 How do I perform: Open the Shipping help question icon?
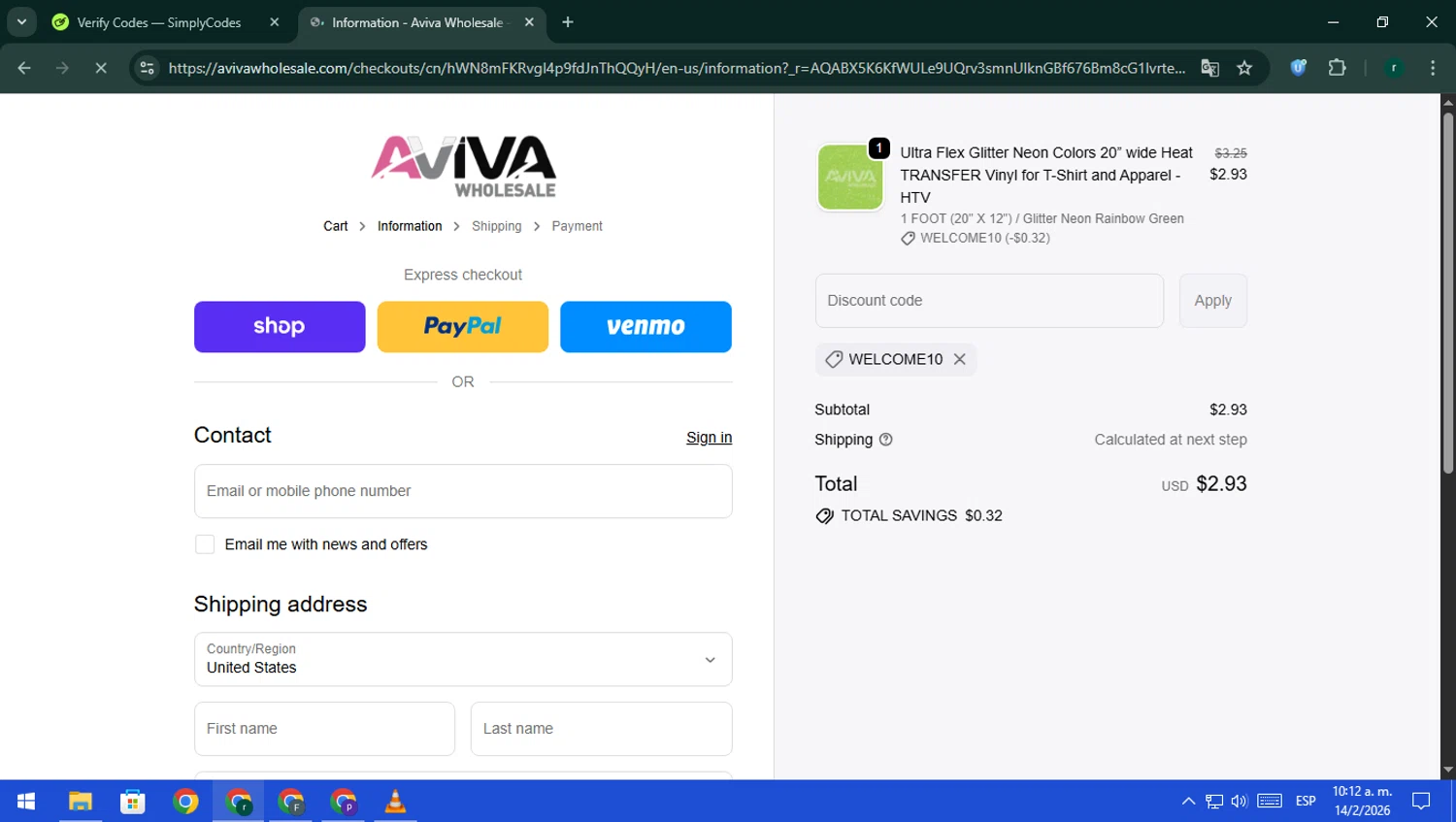(x=885, y=440)
